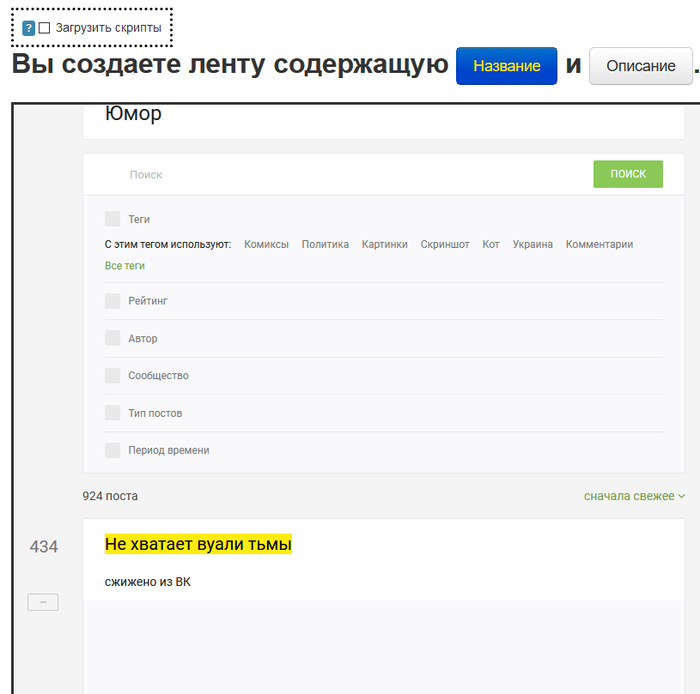
Task: Expand the Тип постов filter
Action: (155, 413)
